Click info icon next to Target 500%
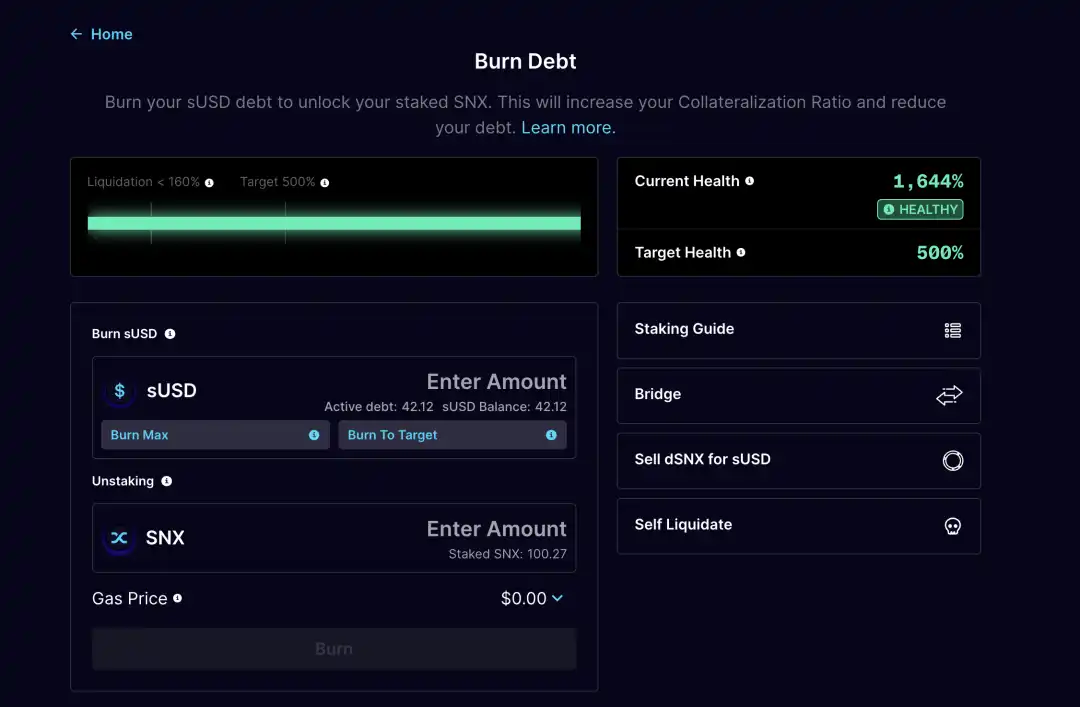This screenshot has width=1080, height=707. pyautogui.click(x=325, y=183)
